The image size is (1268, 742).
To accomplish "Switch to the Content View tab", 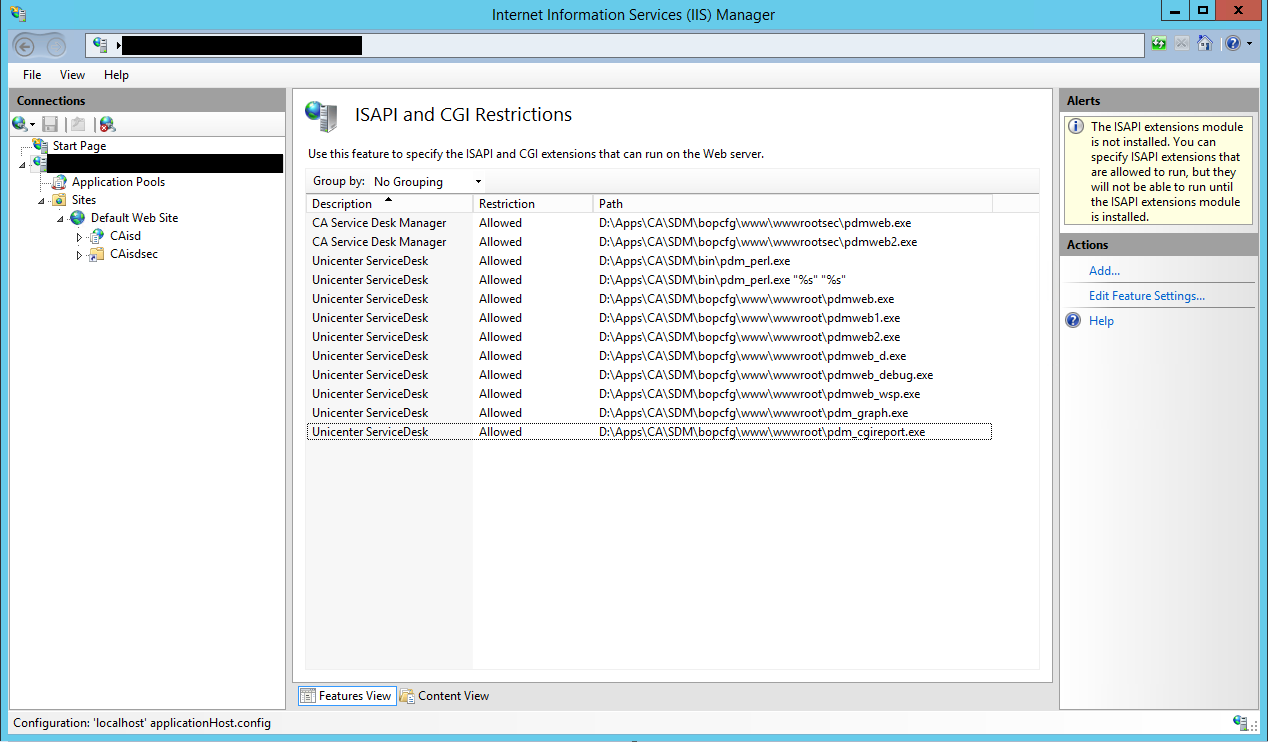I will click(x=445, y=696).
